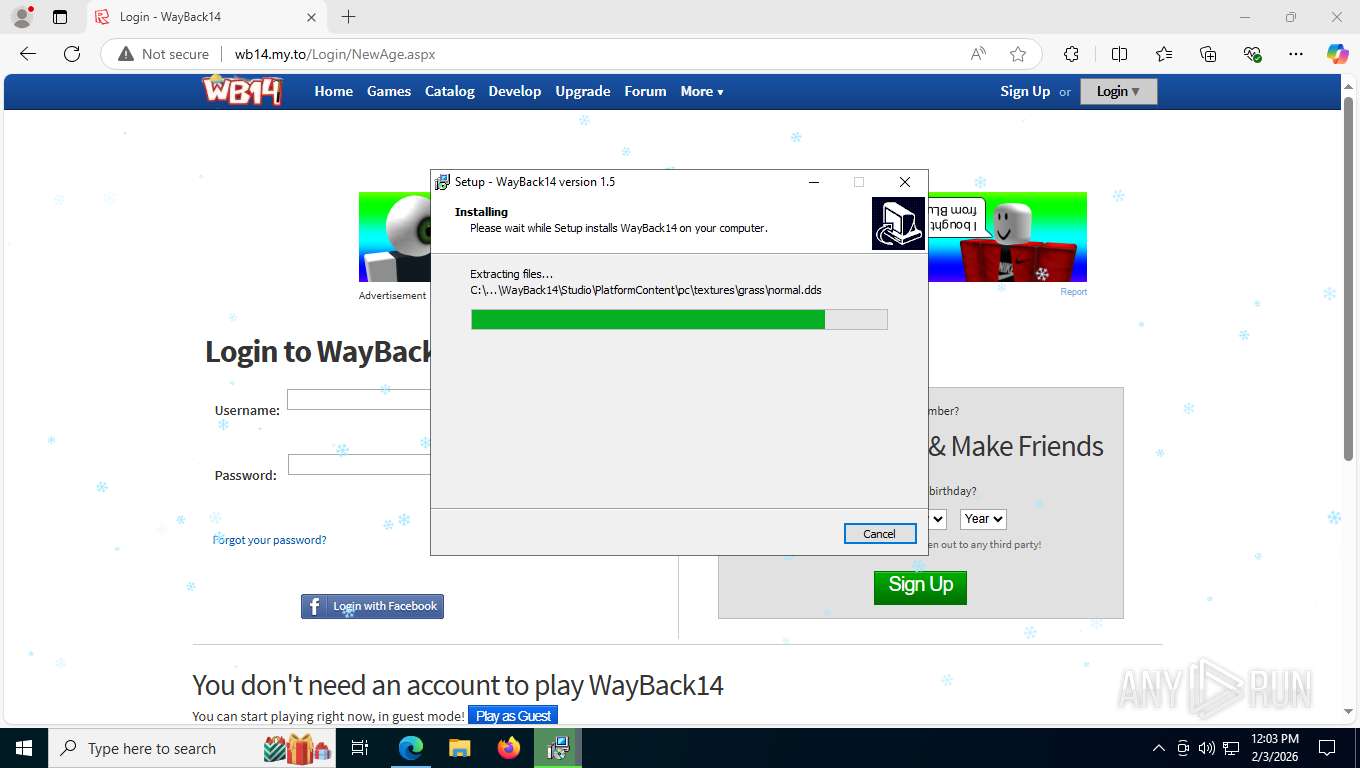Open the browser Extensions icon
This screenshot has height=768, width=1360.
[x=1071, y=54]
